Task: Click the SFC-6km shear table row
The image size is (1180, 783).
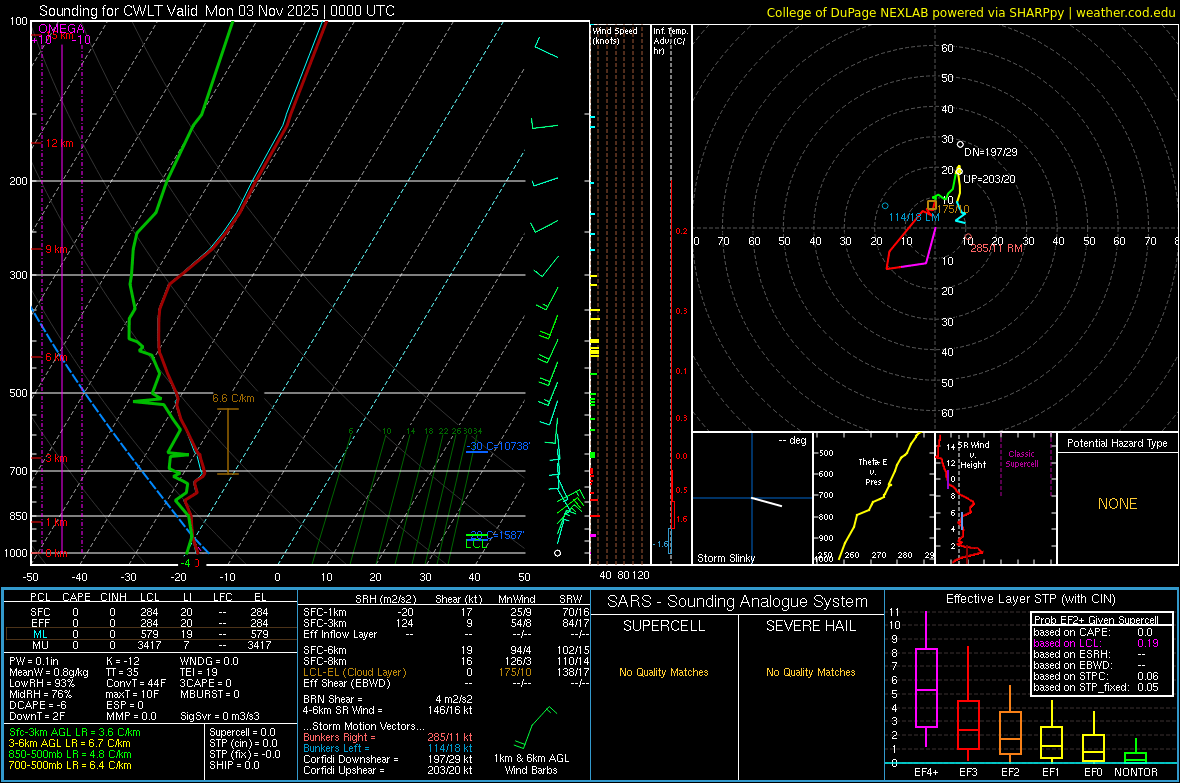Action: click(x=446, y=650)
